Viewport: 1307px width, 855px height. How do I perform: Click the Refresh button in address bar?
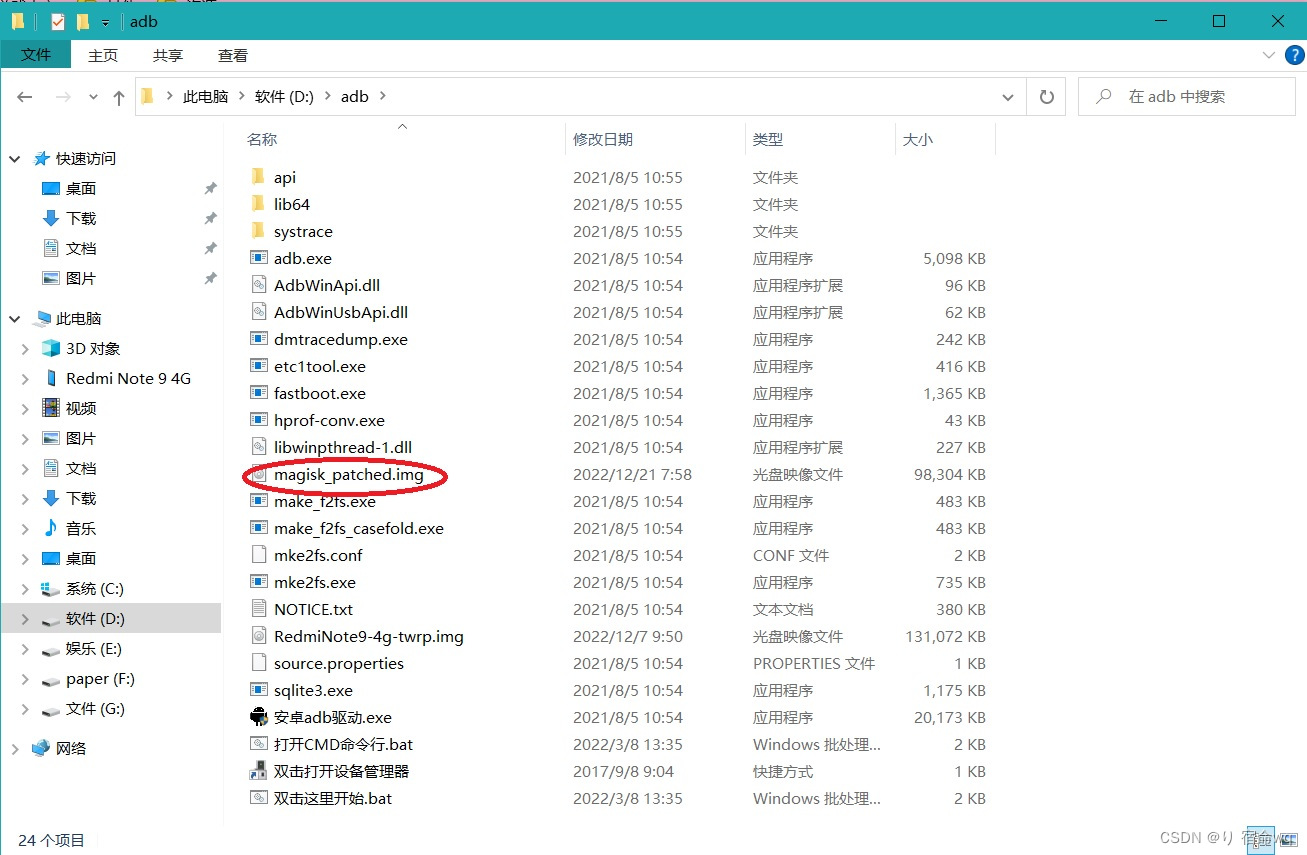pyautogui.click(x=1047, y=97)
